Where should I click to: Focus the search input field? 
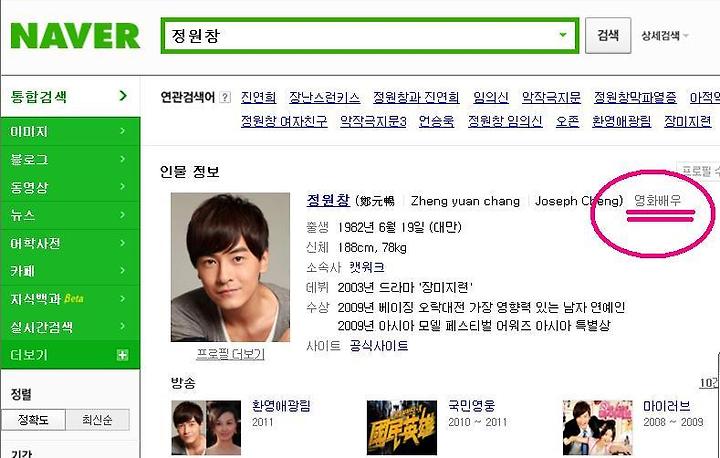point(360,35)
